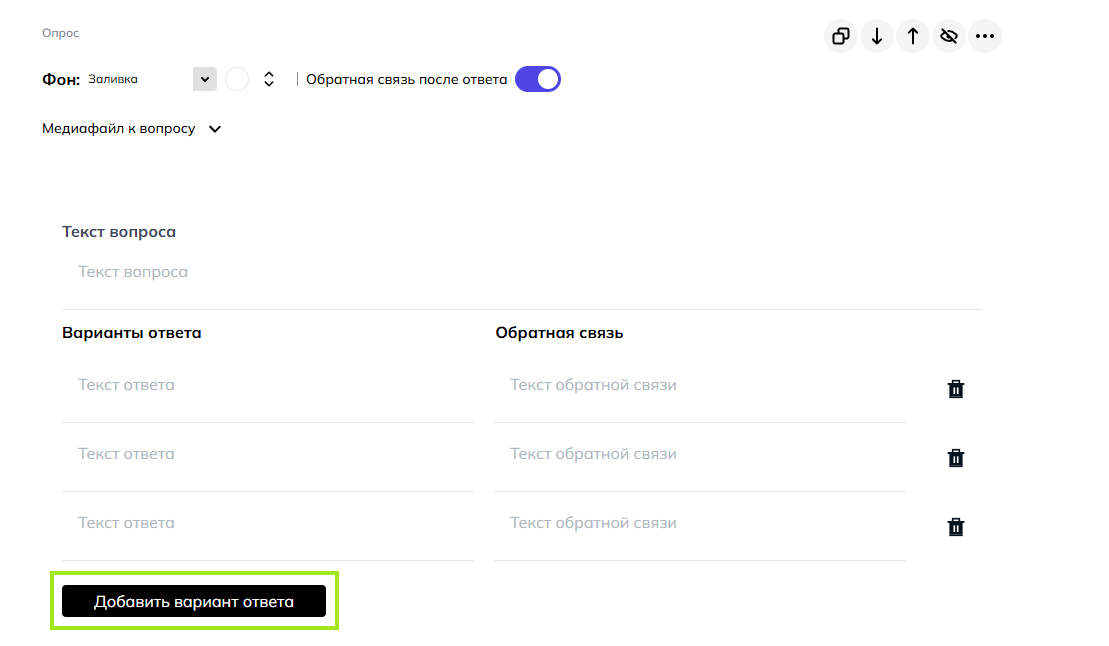This screenshot has height=646, width=1109.
Task: Click first Текст обратной связи field
Action: click(x=700, y=386)
